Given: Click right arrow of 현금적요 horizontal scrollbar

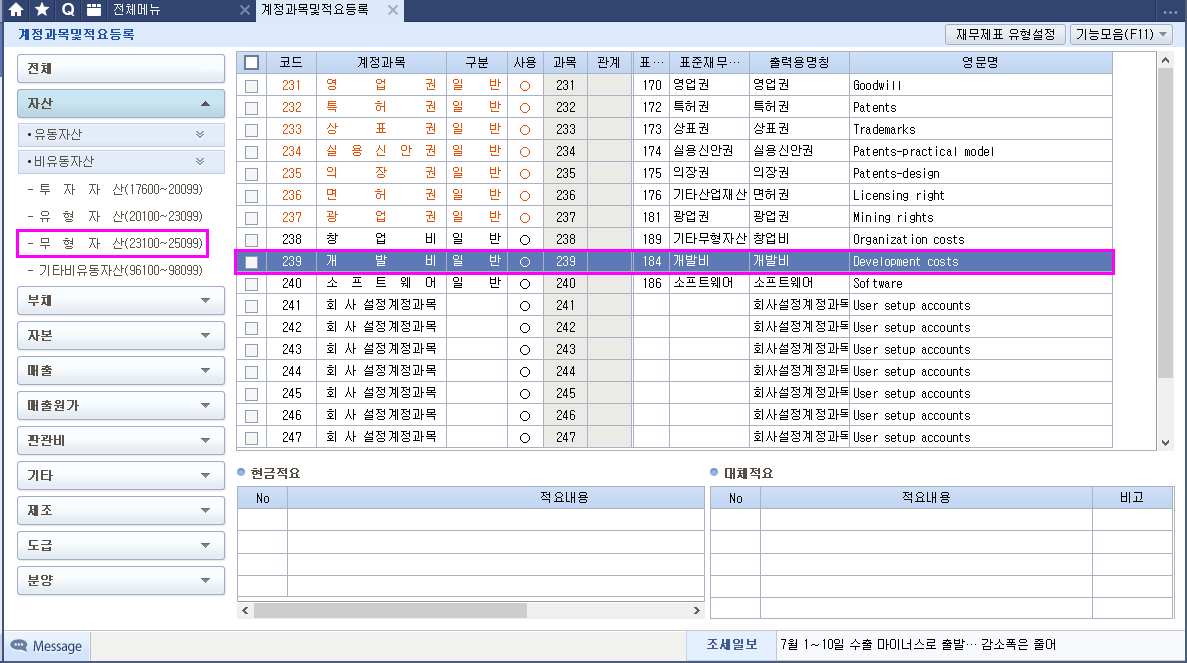Looking at the screenshot, I should coord(696,610).
